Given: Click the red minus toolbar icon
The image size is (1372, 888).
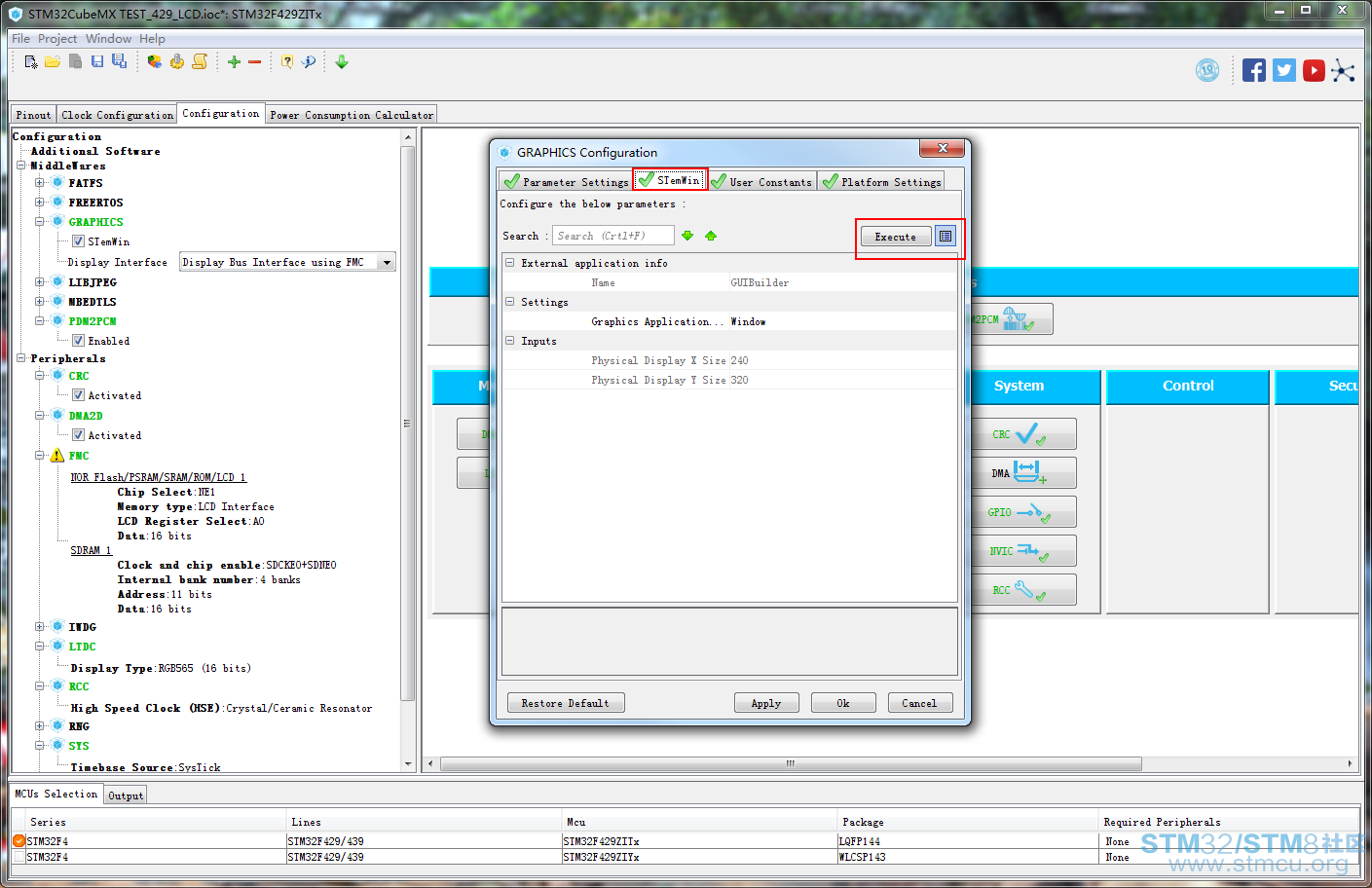Looking at the screenshot, I should tap(255, 61).
